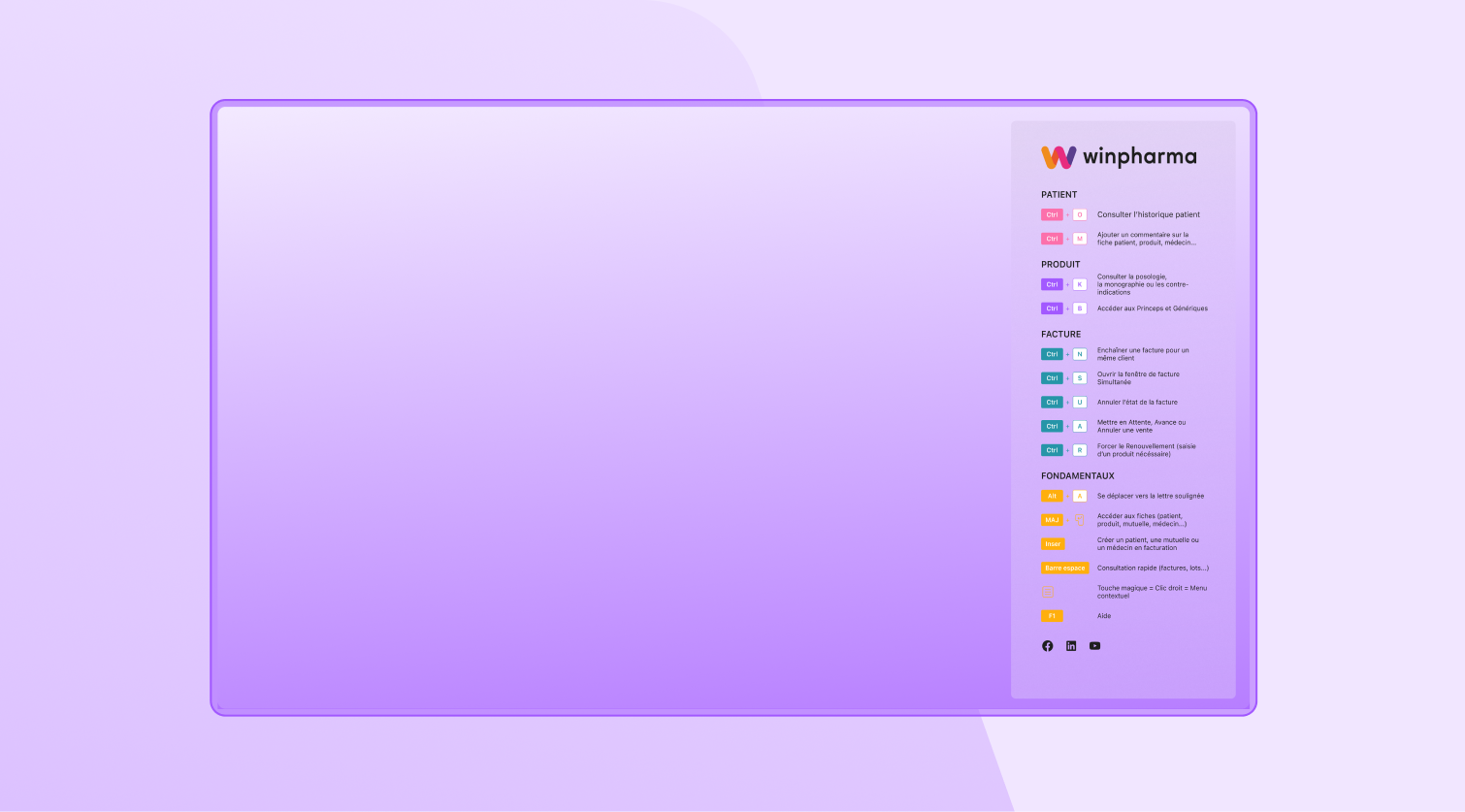Click the mouse icon next to MAJ

(x=1079, y=519)
